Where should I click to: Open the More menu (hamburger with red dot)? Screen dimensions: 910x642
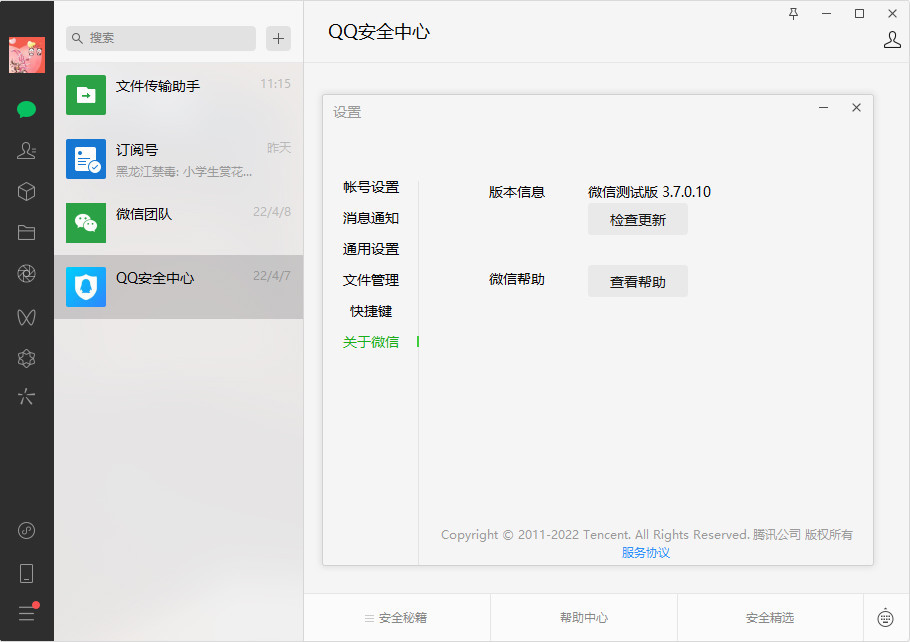(26, 613)
